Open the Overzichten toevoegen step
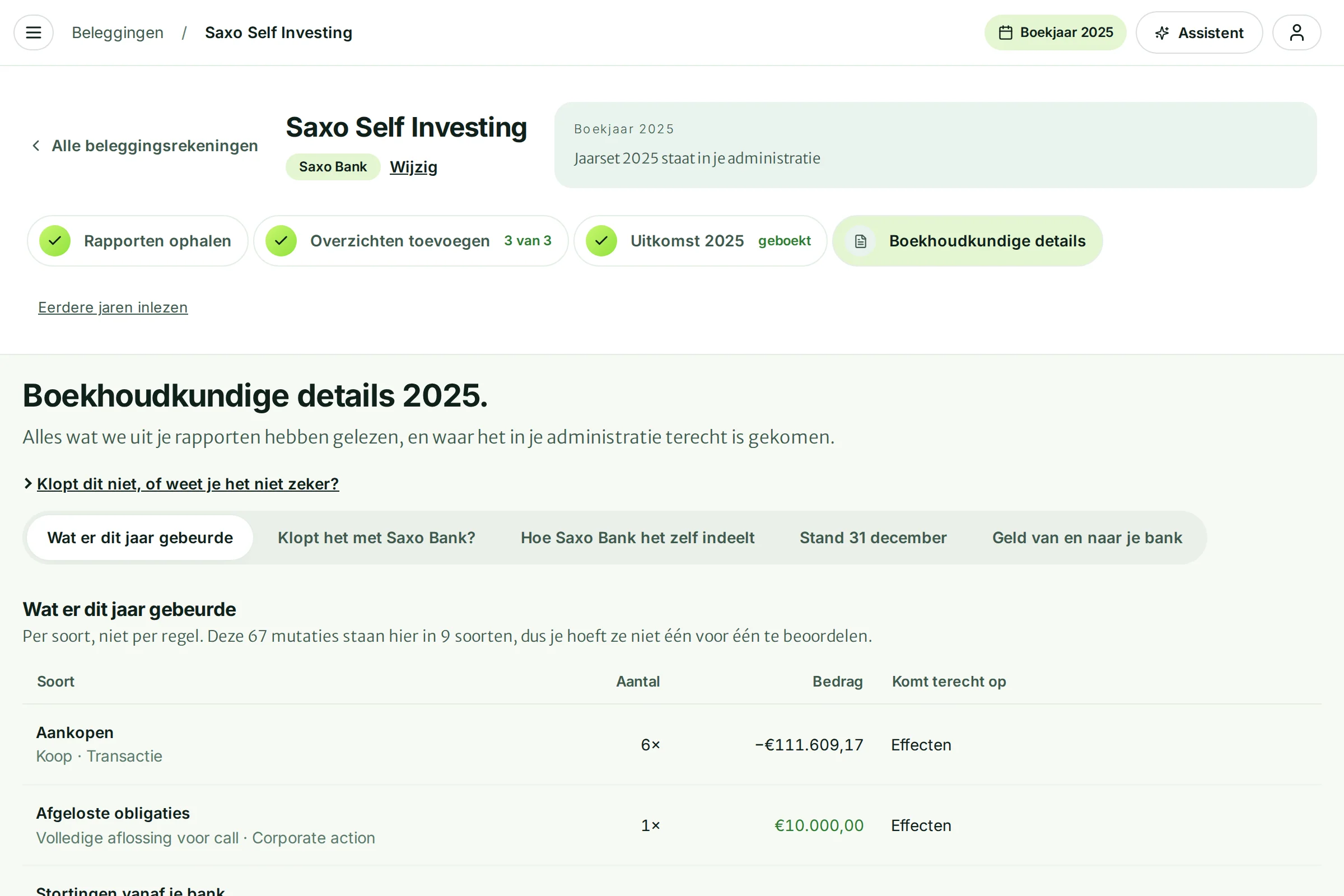Viewport: 1344px width, 896px height. 411,241
